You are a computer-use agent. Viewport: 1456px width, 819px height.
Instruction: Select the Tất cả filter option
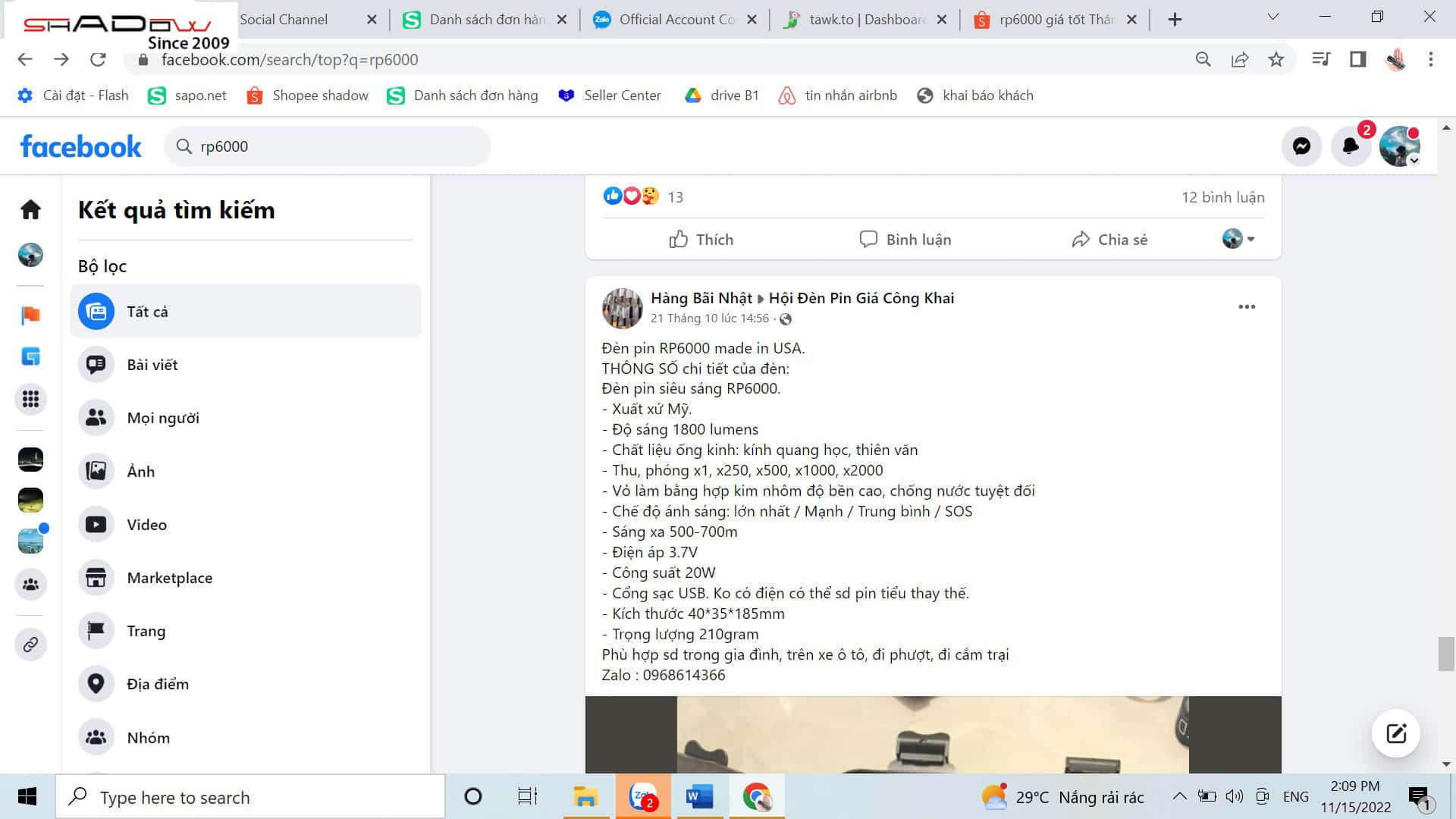tap(147, 311)
